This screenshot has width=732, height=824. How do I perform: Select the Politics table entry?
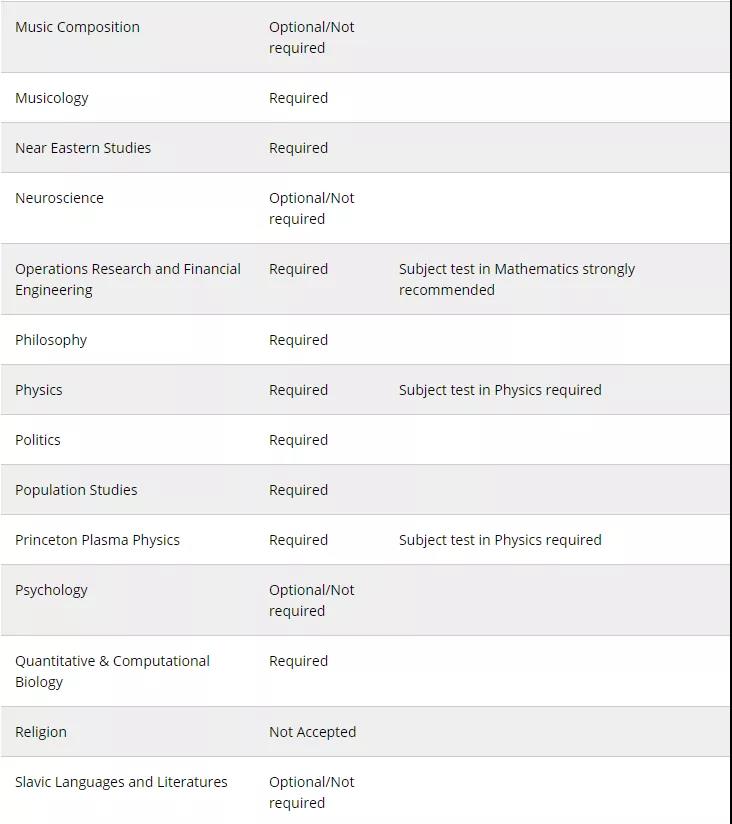[x=38, y=440]
